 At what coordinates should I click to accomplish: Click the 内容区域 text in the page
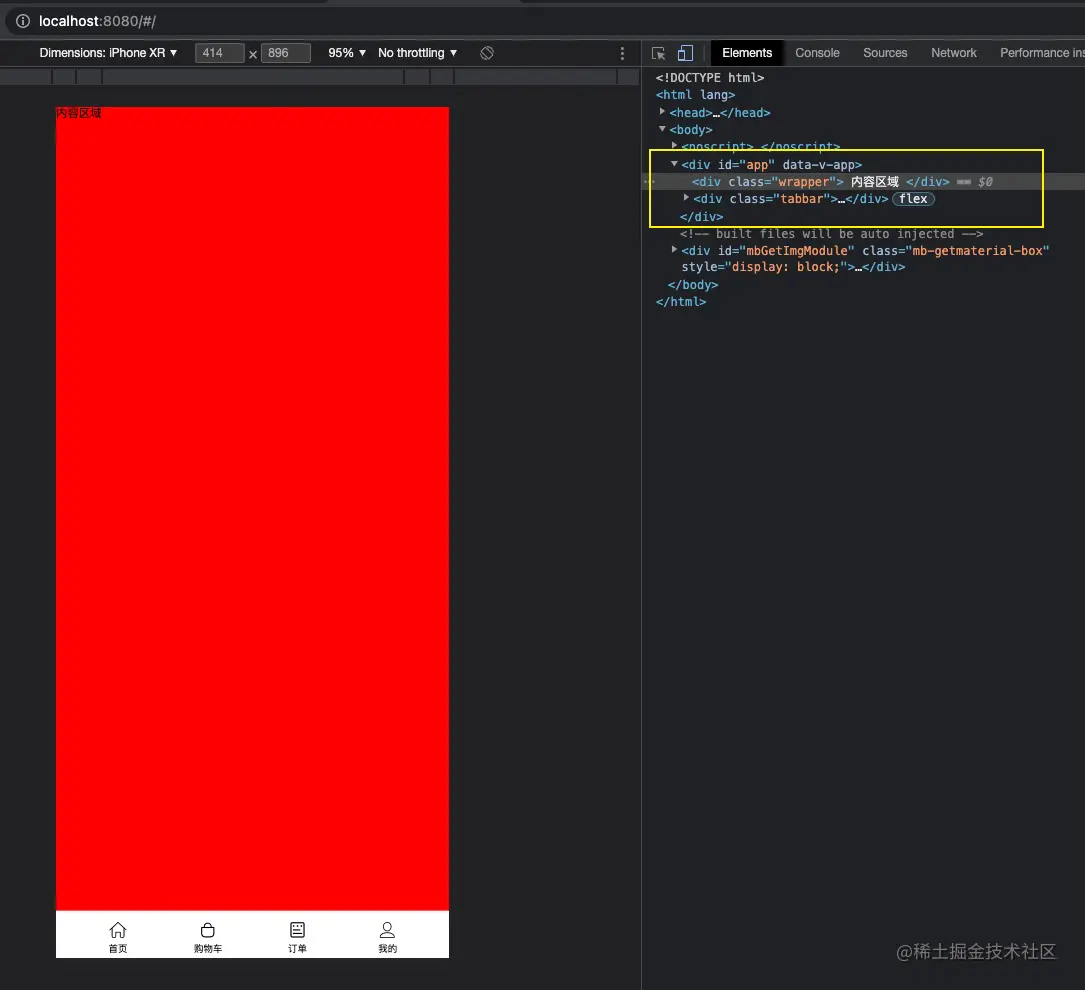[79, 113]
